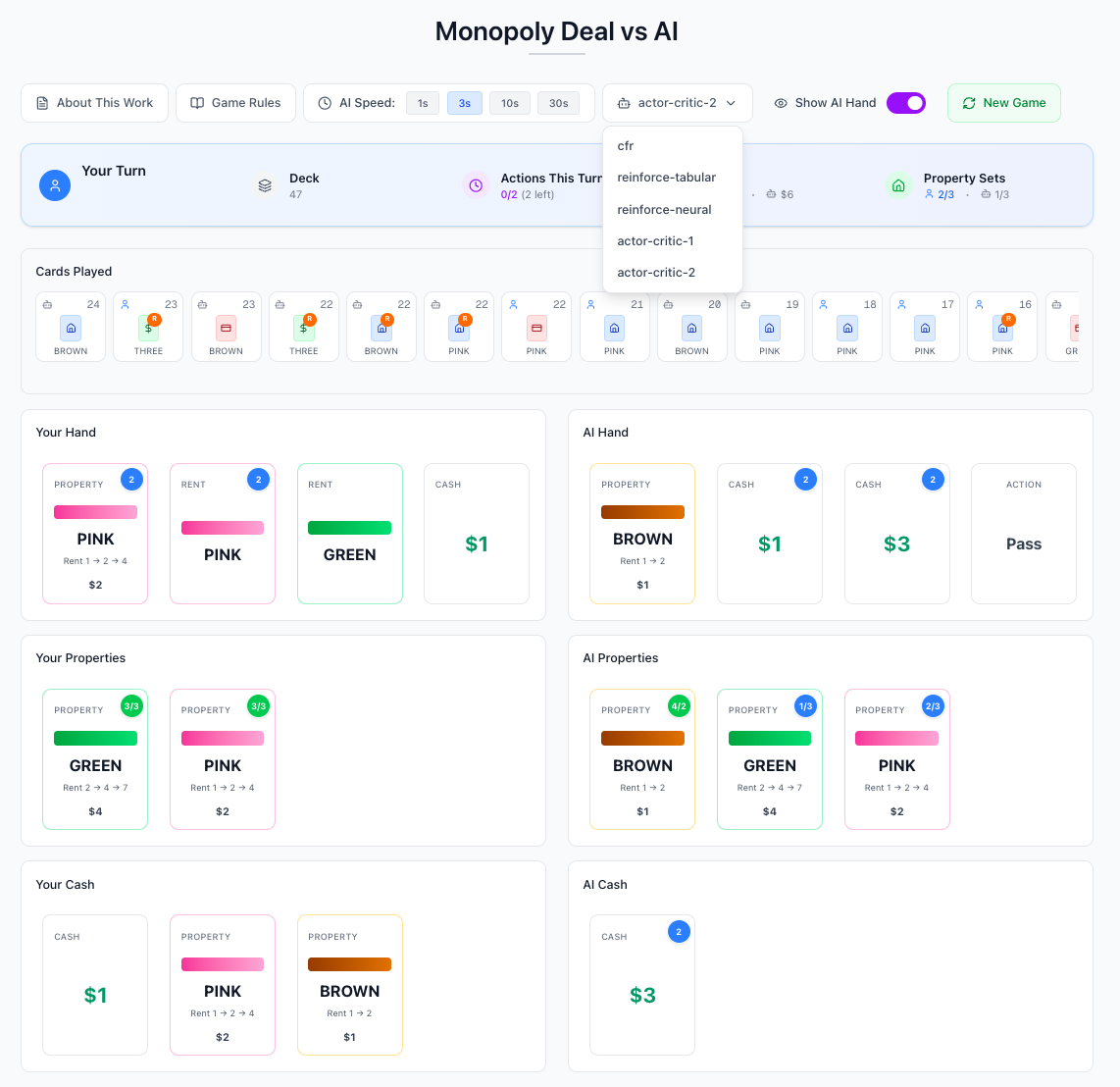Click the THREE rent card numbered 23
Viewport: 1120px width, 1087px height.
pos(148,328)
